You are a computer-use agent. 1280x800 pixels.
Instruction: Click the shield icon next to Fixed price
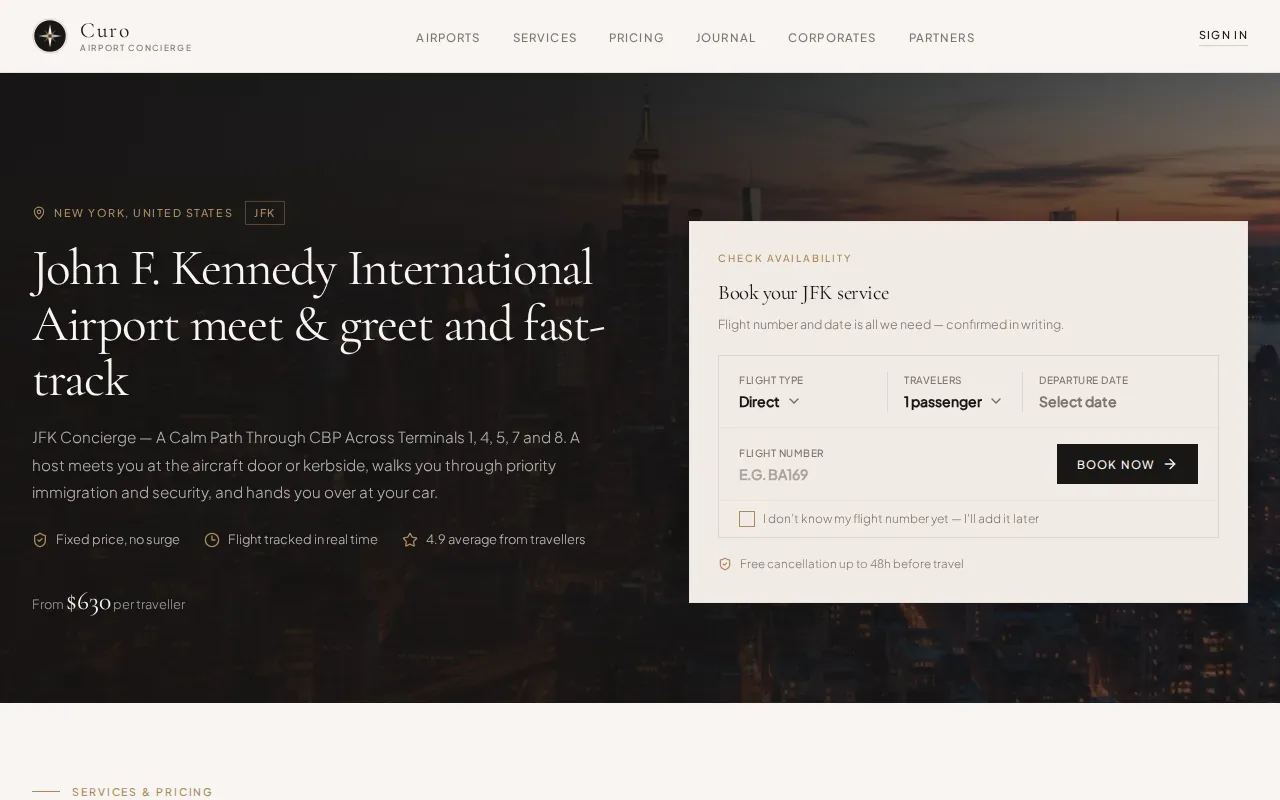40,540
